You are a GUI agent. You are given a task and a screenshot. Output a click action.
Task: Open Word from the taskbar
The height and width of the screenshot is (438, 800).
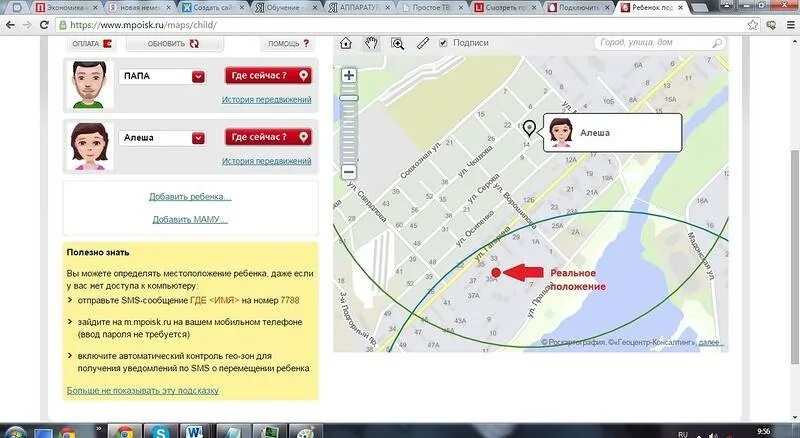tap(196, 431)
